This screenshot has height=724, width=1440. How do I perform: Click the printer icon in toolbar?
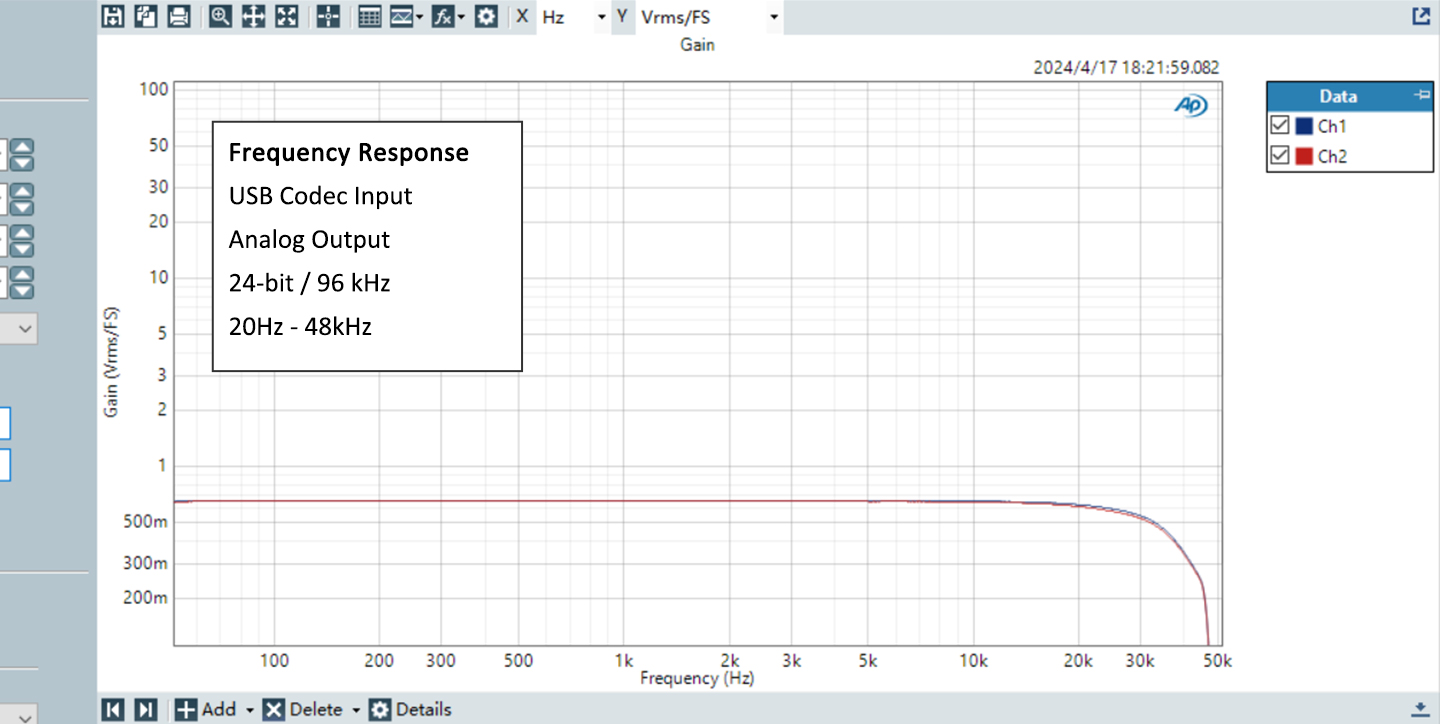point(178,16)
